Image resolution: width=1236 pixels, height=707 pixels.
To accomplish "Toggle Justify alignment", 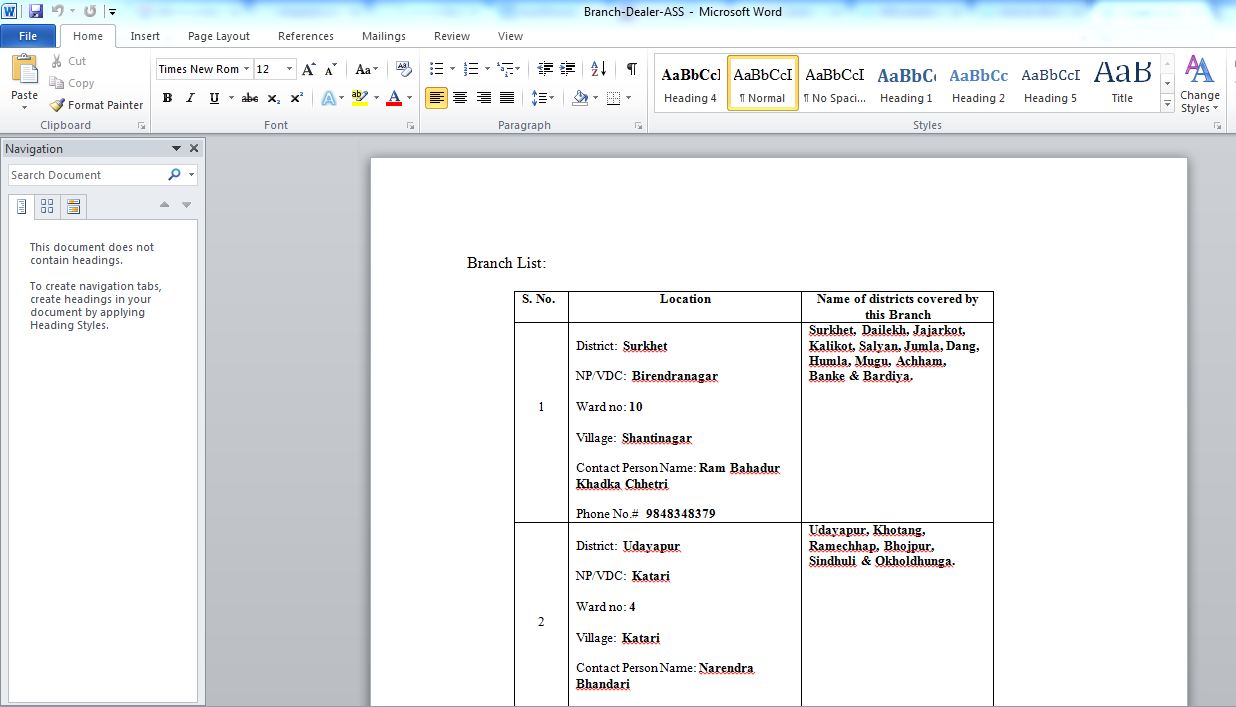I will pos(507,98).
